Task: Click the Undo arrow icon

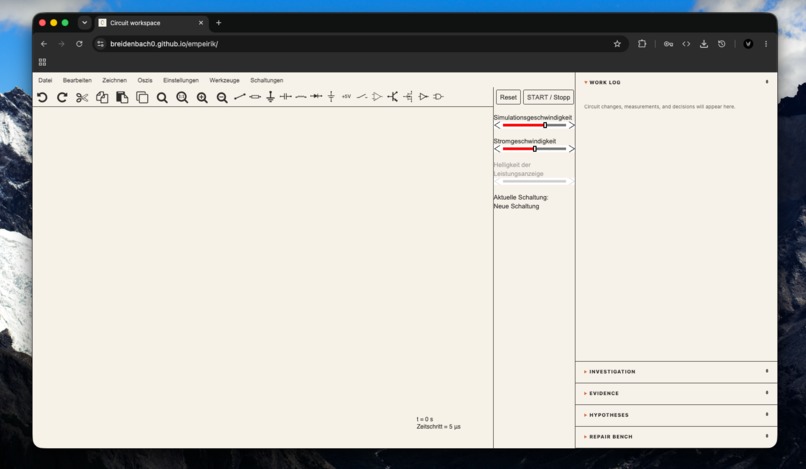Action: [x=43, y=97]
